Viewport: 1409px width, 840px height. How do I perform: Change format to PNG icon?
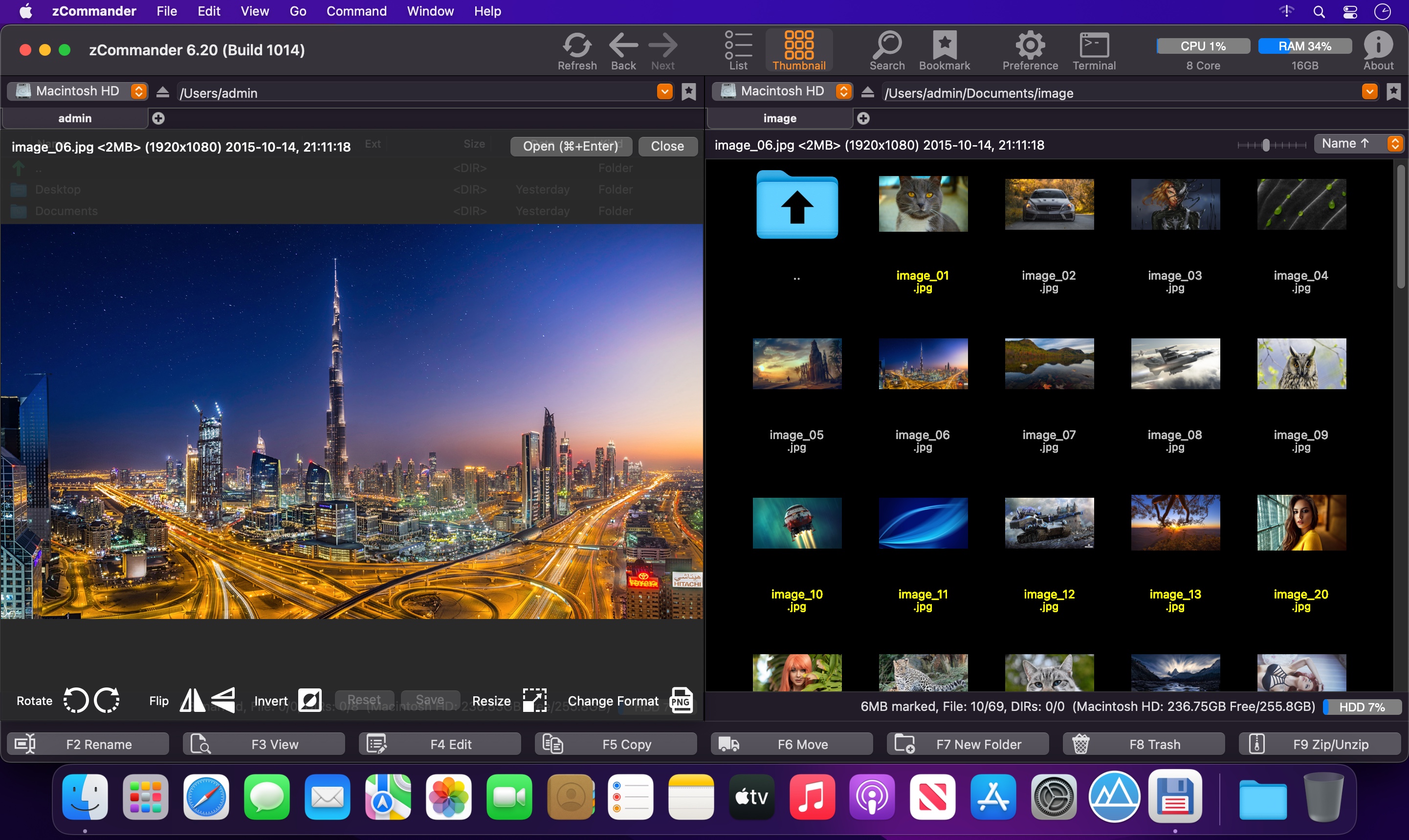pos(681,701)
